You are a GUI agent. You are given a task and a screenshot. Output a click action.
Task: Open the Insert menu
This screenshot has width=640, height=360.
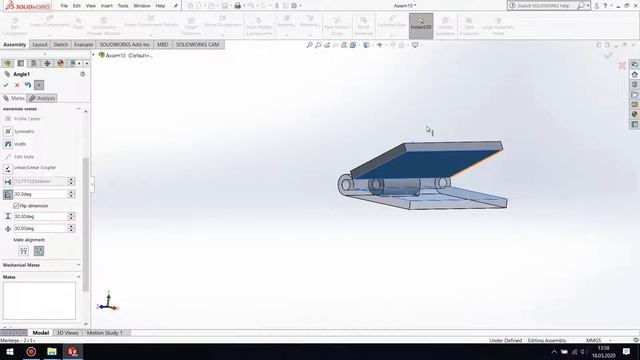107,6
